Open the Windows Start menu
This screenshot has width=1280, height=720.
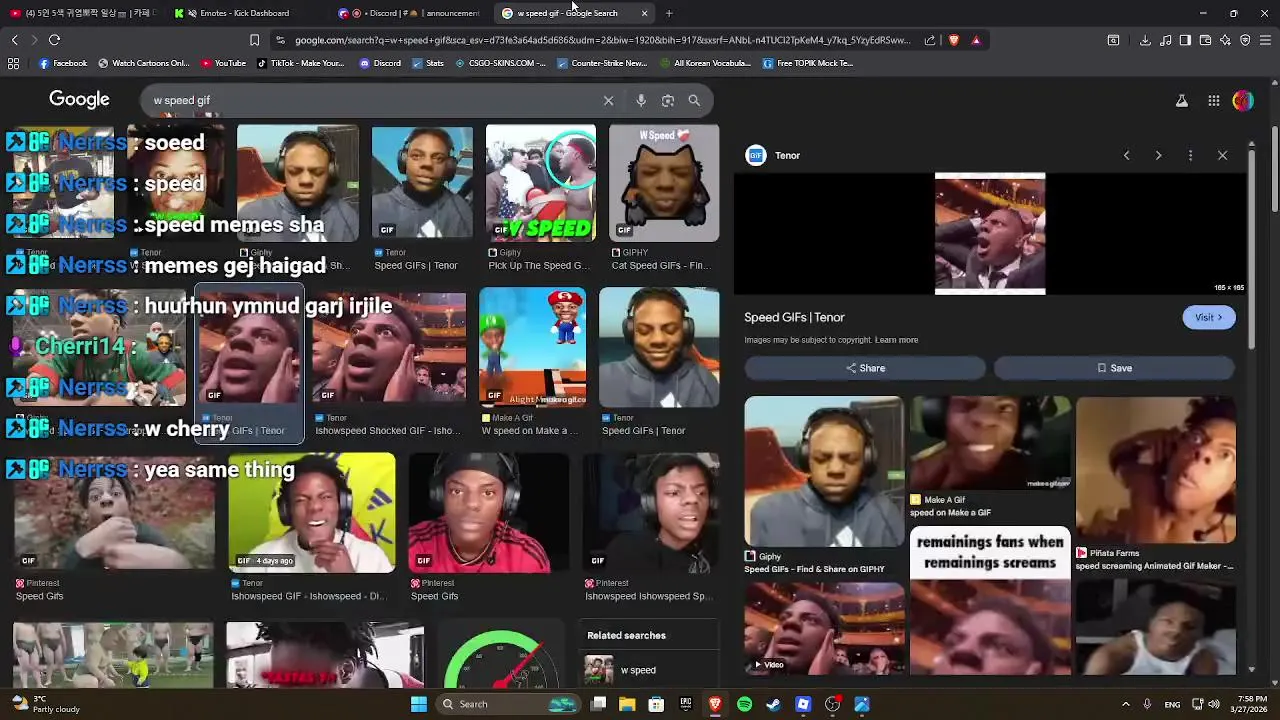[419, 704]
